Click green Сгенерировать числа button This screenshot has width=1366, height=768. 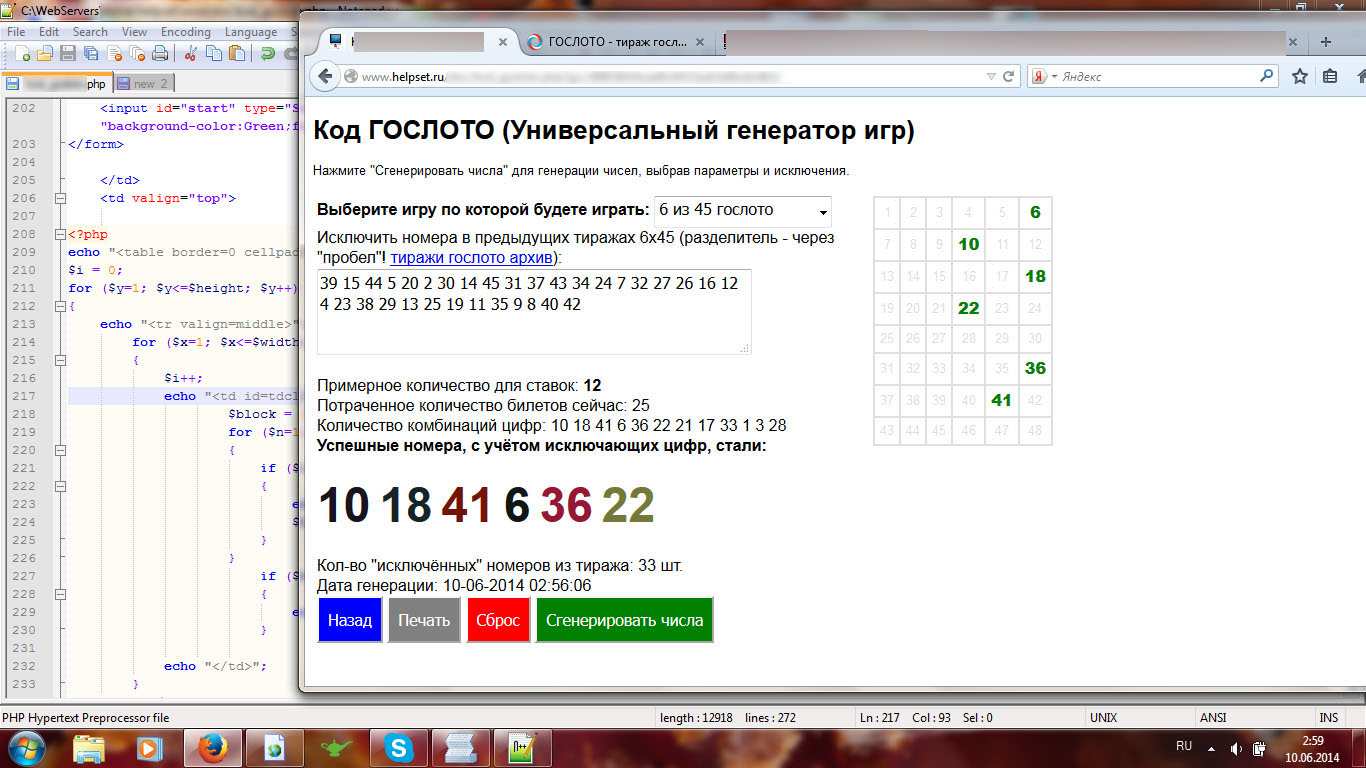pyautogui.click(x=625, y=620)
